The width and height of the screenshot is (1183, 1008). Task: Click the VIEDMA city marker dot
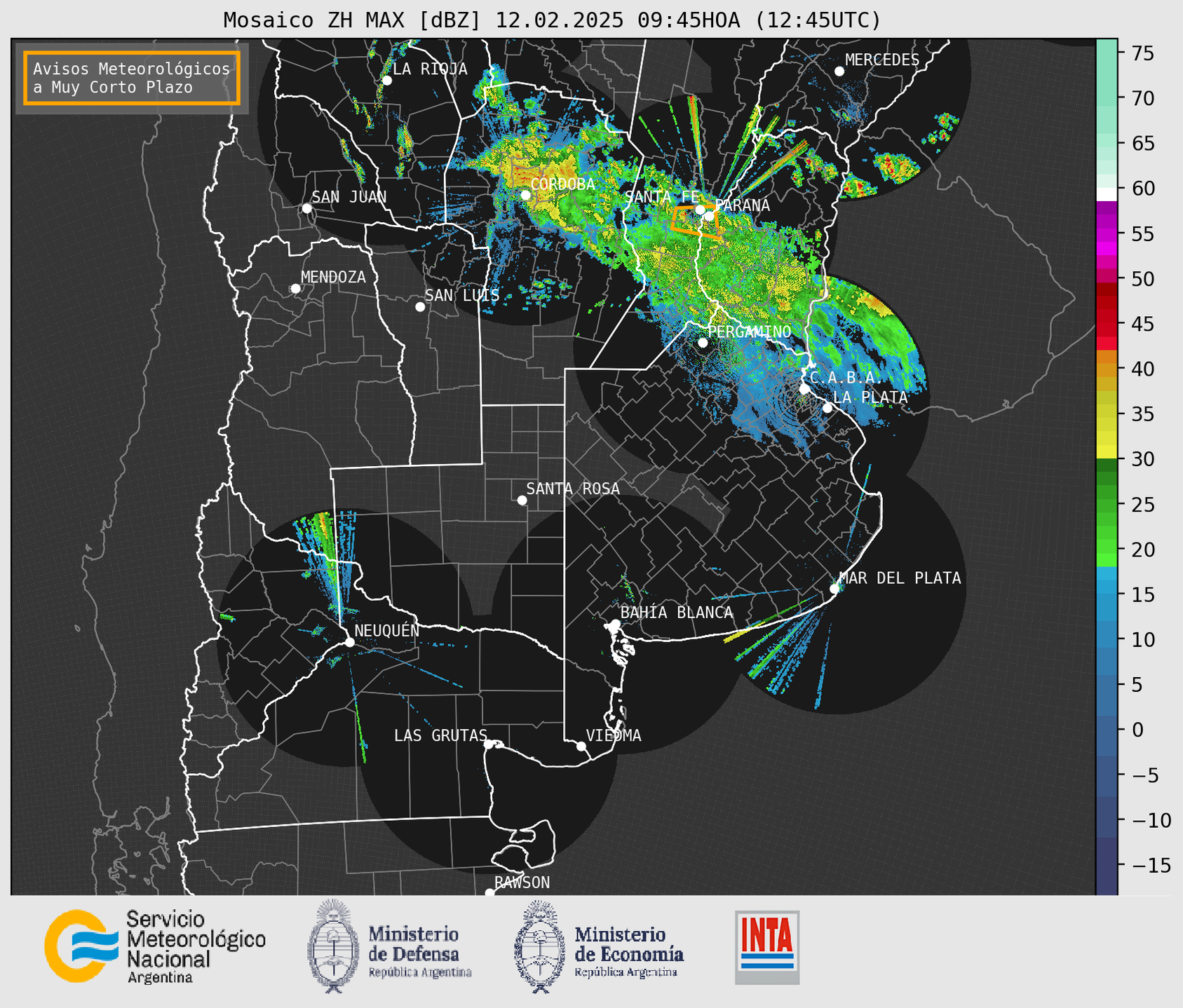(x=581, y=746)
